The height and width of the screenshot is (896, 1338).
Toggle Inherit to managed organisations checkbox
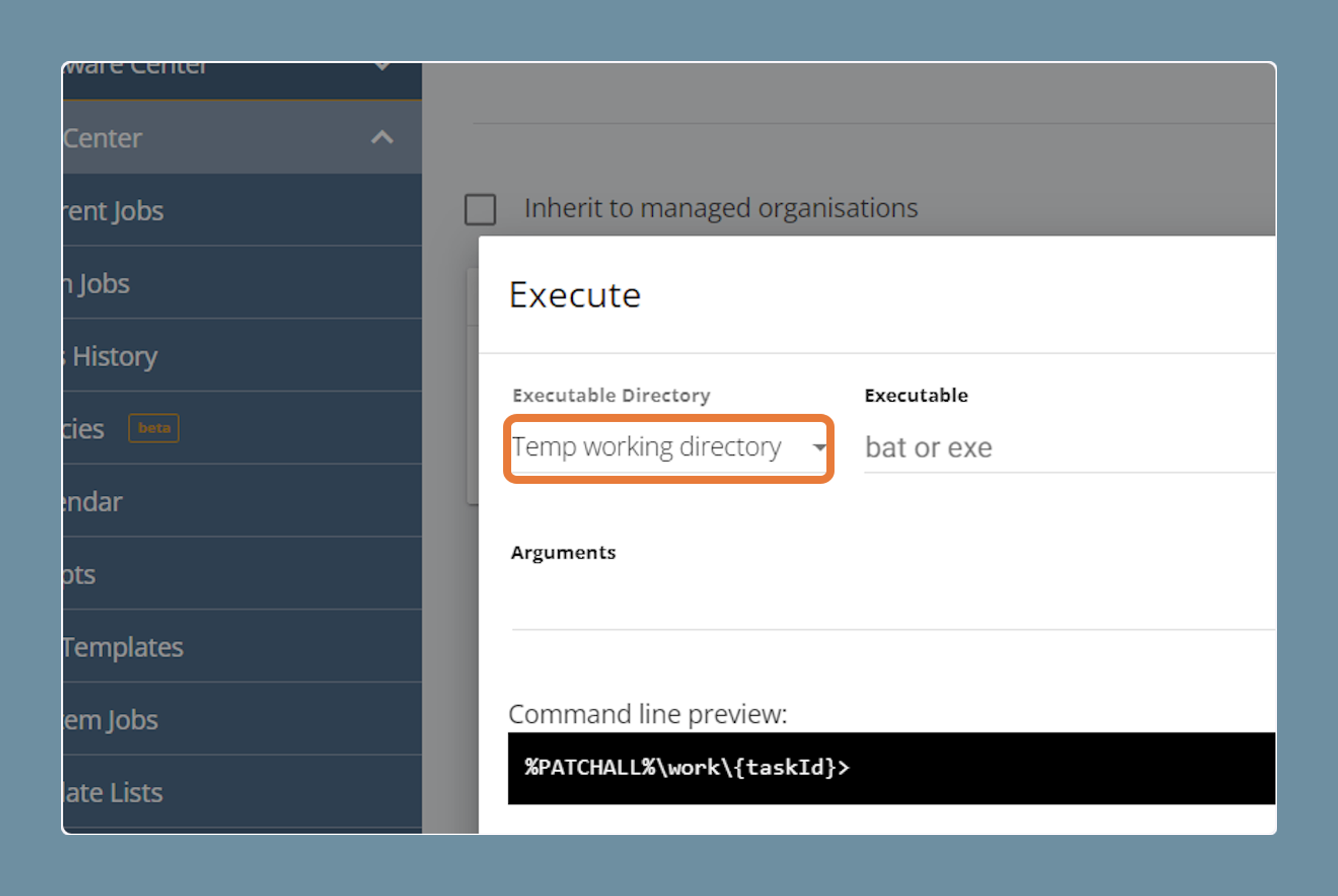coord(480,209)
